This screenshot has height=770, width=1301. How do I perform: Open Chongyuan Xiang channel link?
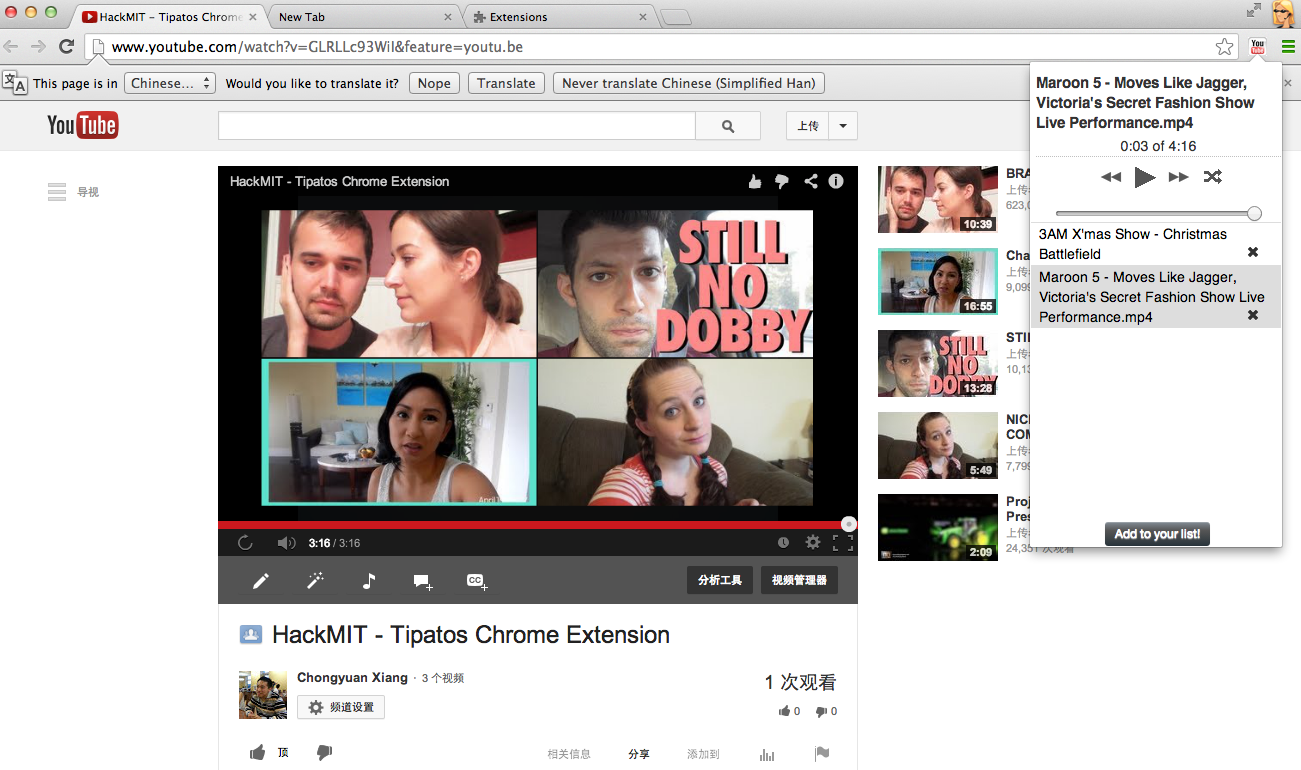click(x=352, y=677)
